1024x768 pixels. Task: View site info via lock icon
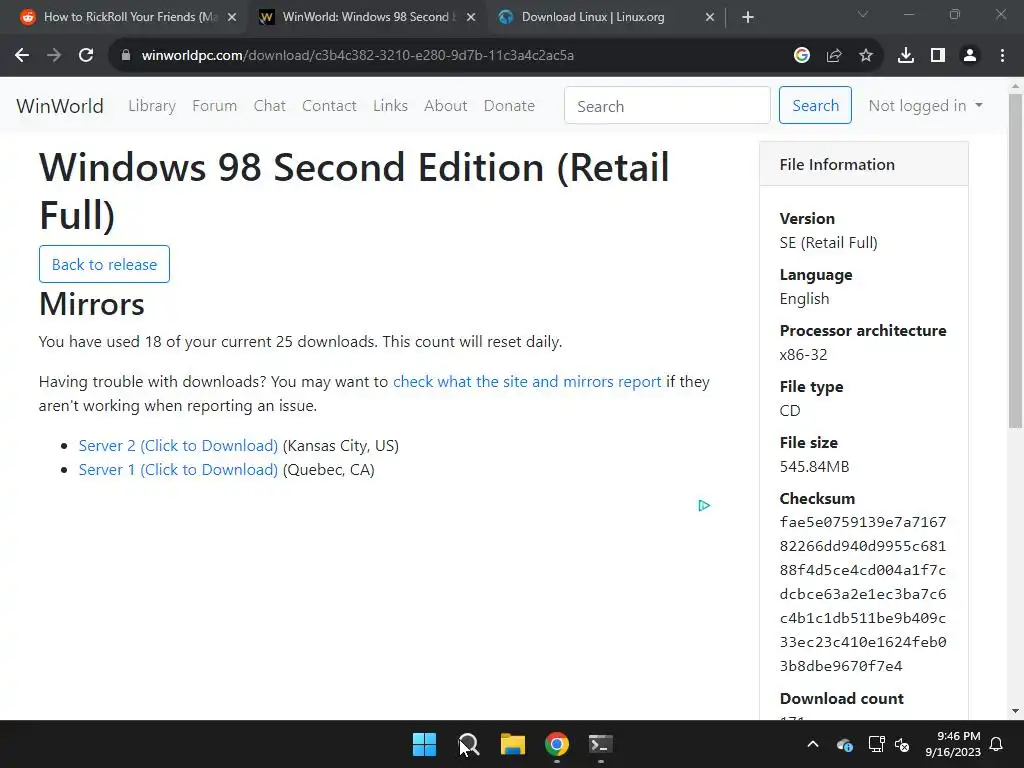pyautogui.click(x=126, y=56)
